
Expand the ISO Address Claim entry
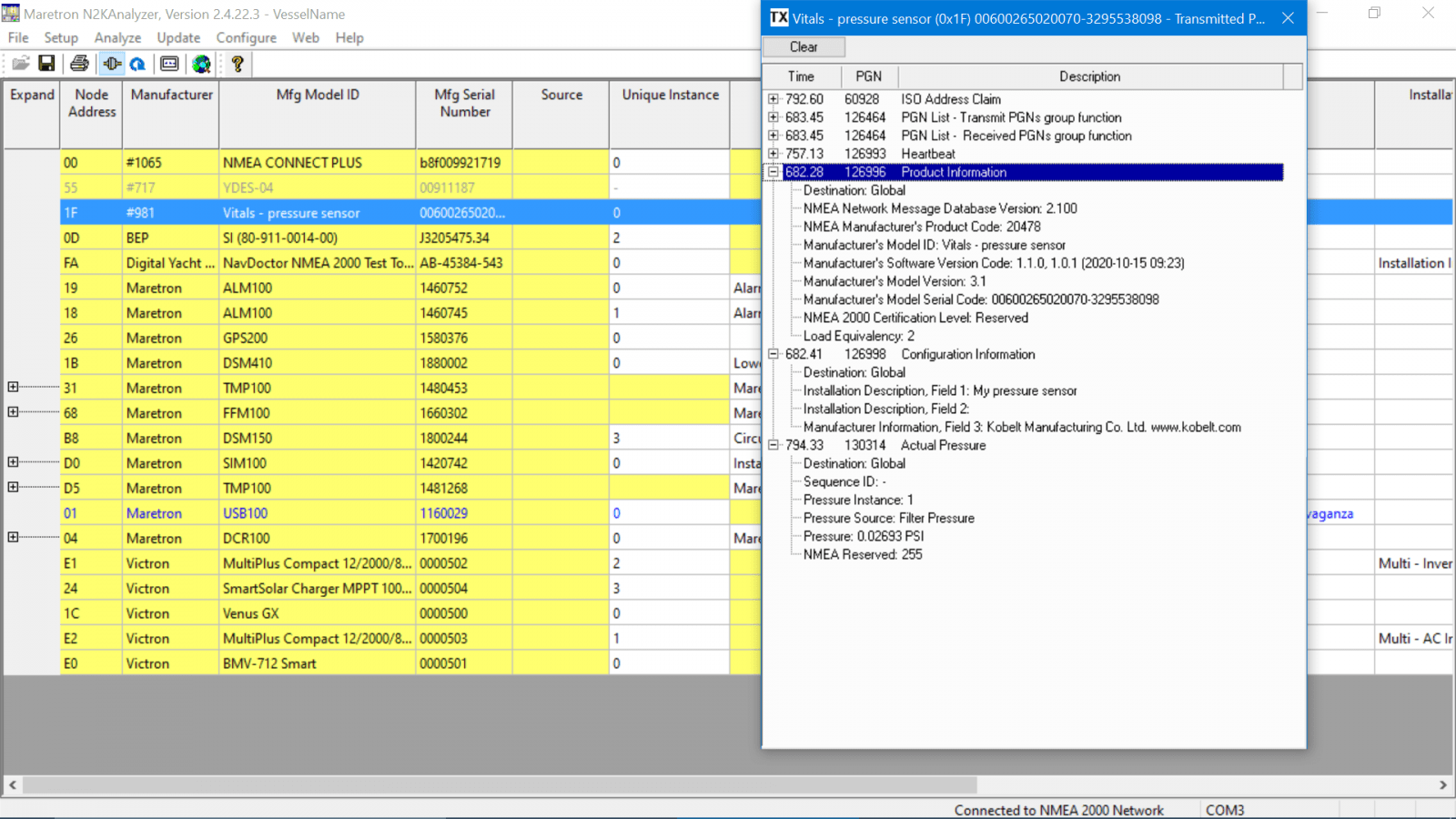pyautogui.click(x=773, y=99)
